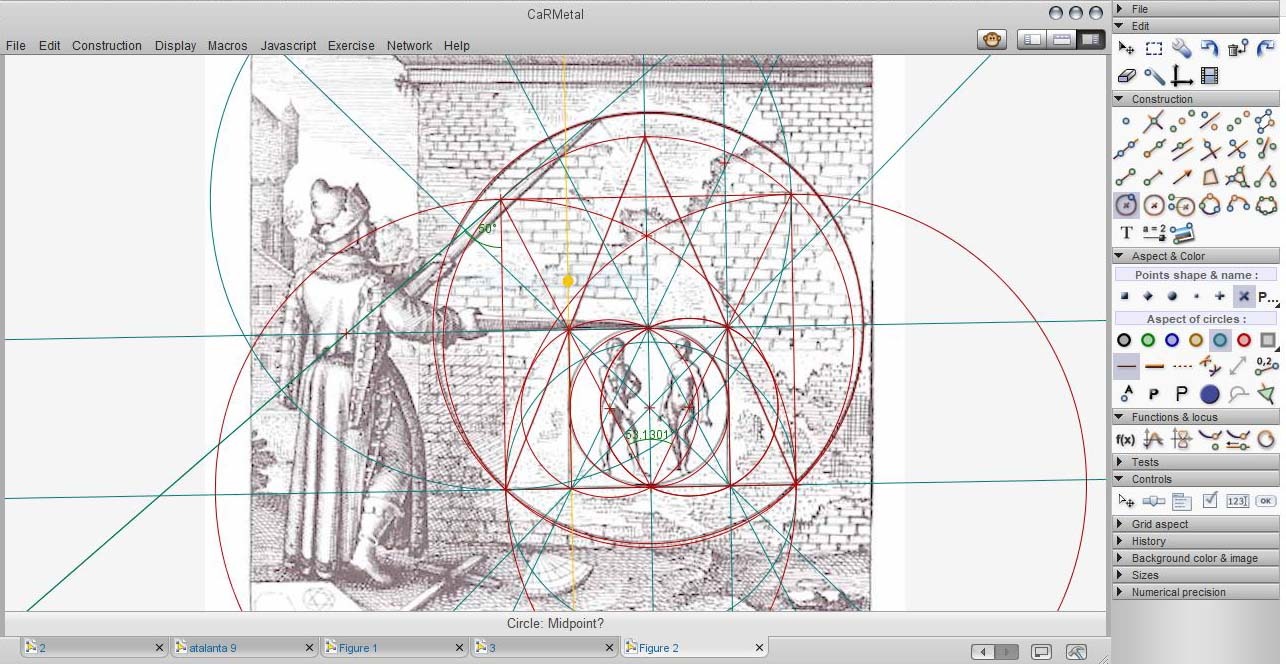Select the Text tool T icon
This screenshot has height=664, width=1286.
(1126, 233)
